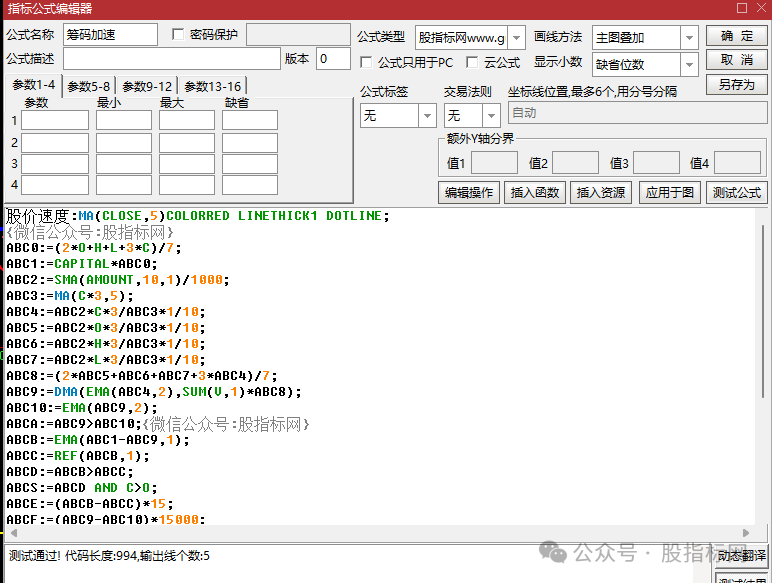This screenshot has height=583, width=772.
Task: Open the 公式标签 dropdown
Action: (427, 116)
